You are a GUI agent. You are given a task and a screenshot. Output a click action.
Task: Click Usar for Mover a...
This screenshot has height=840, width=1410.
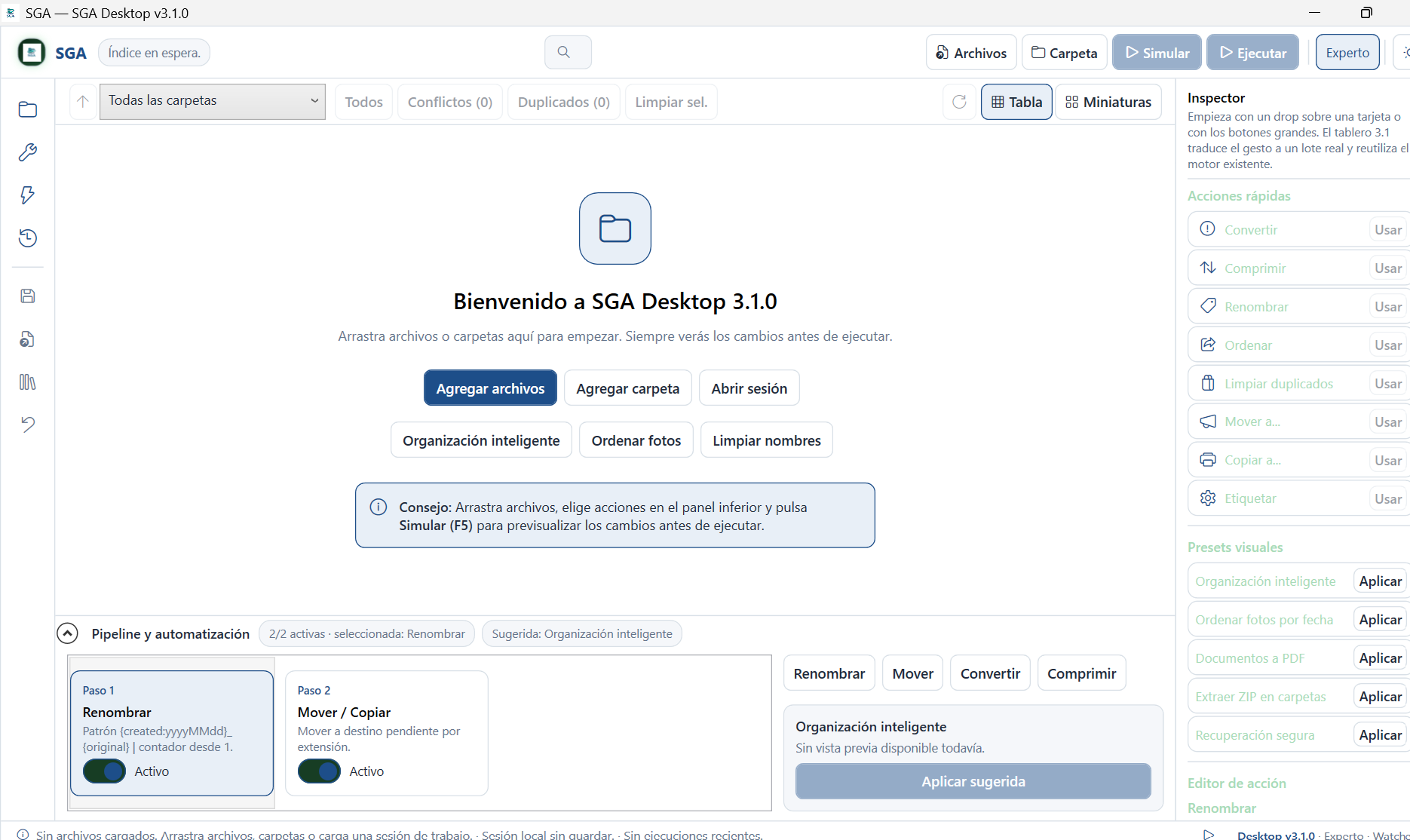pos(1387,422)
